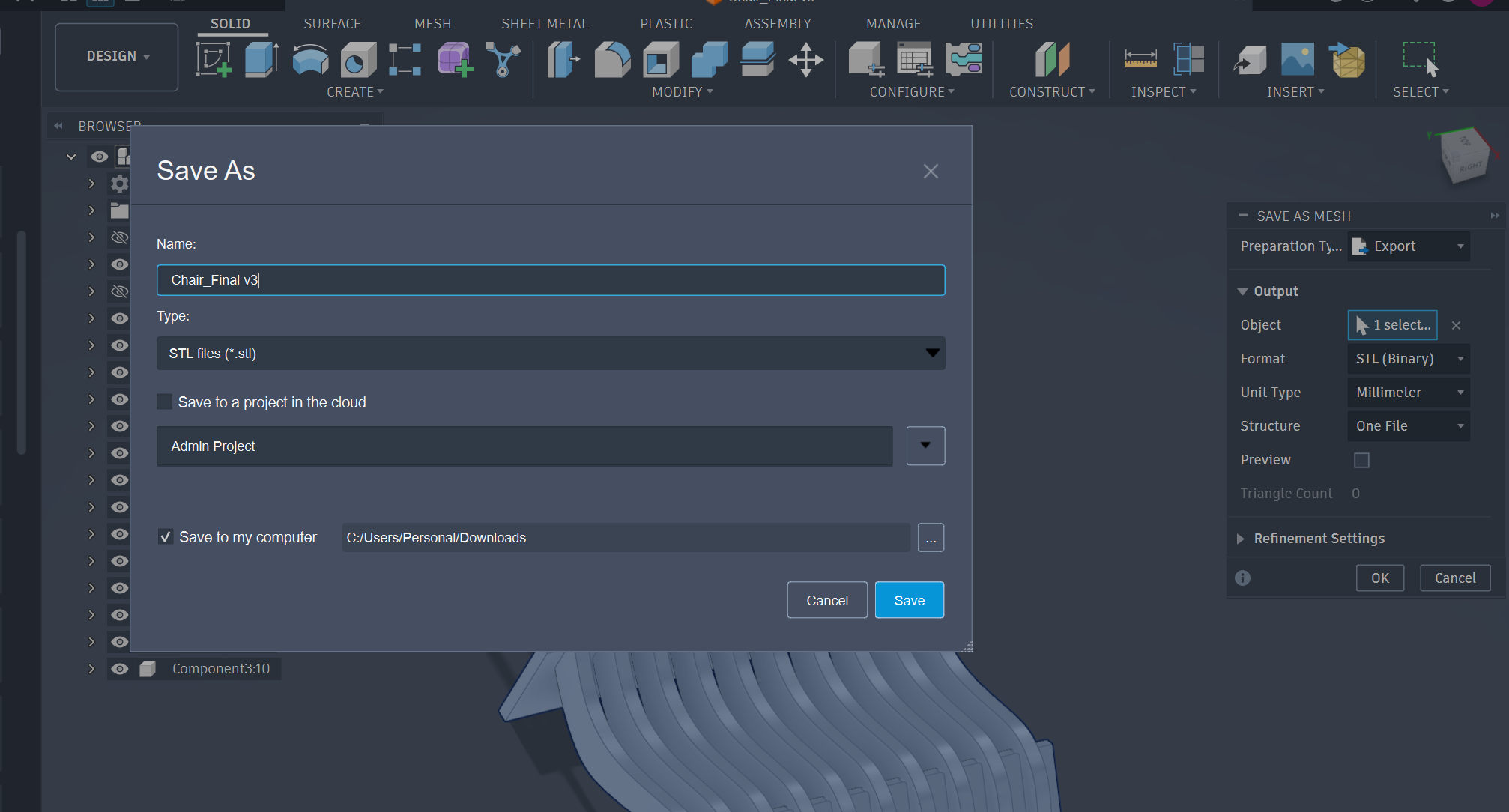The height and width of the screenshot is (812, 1509).
Task: Open the Sheet Metal tab
Action: pos(545,24)
